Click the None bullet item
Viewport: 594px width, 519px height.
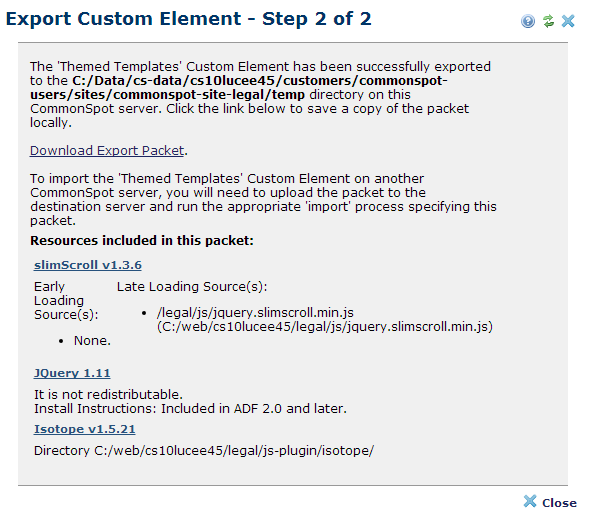point(92,341)
